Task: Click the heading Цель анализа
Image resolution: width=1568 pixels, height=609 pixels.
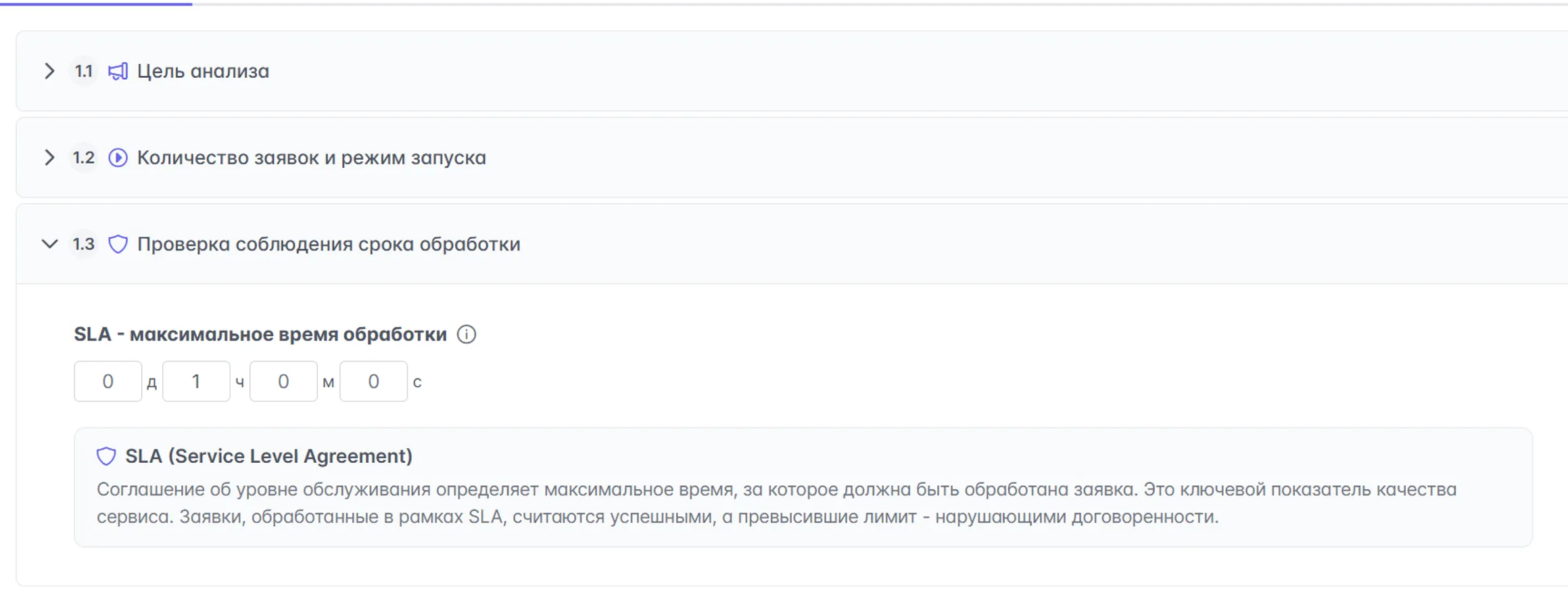Action: tap(203, 71)
